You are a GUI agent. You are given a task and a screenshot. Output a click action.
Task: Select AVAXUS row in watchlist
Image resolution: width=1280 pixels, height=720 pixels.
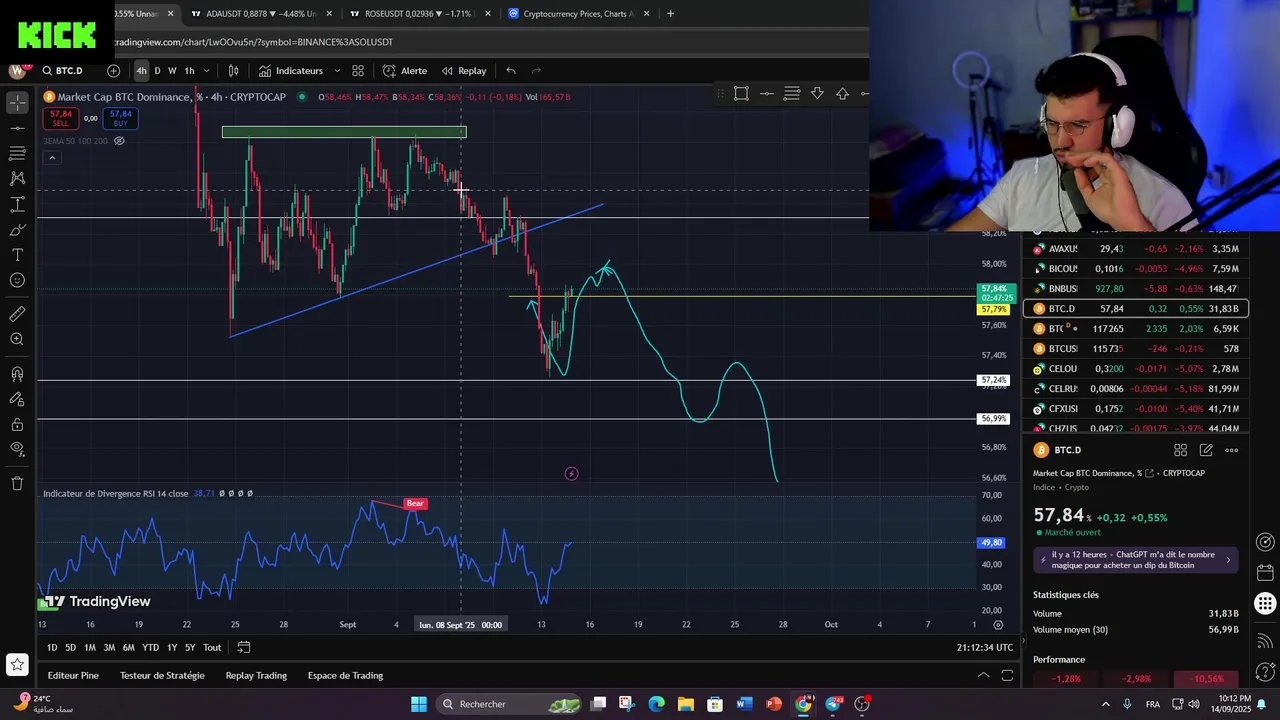click(1136, 249)
